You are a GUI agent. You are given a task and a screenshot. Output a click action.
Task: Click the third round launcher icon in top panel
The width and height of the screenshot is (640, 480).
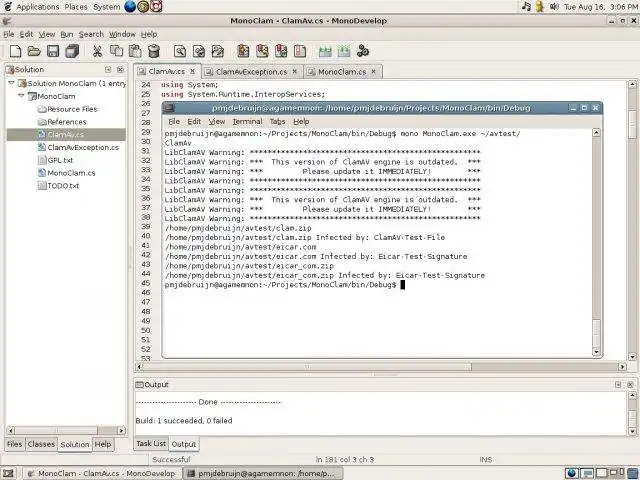click(x=156, y=7)
